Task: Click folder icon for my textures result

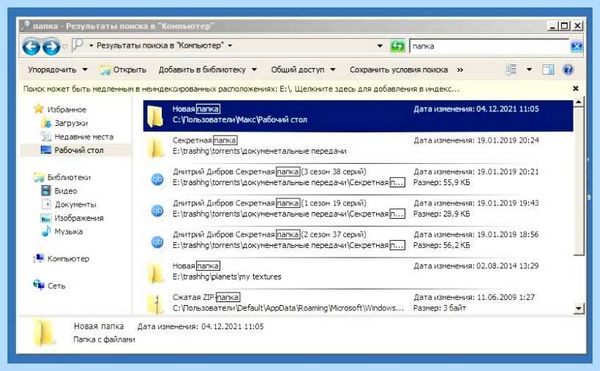Action: pyautogui.click(x=155, y=273)
